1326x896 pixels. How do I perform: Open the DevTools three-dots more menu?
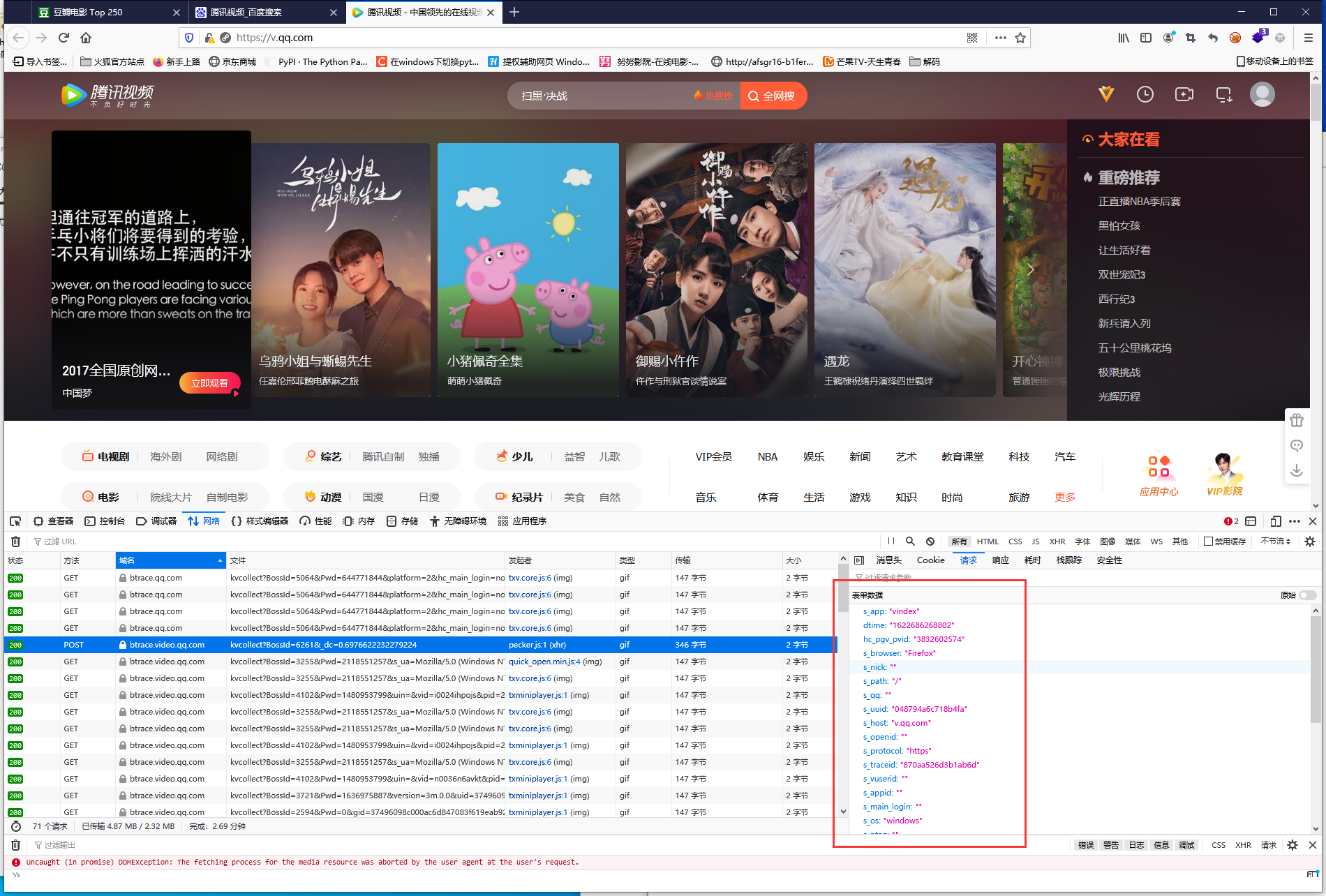1295,521
